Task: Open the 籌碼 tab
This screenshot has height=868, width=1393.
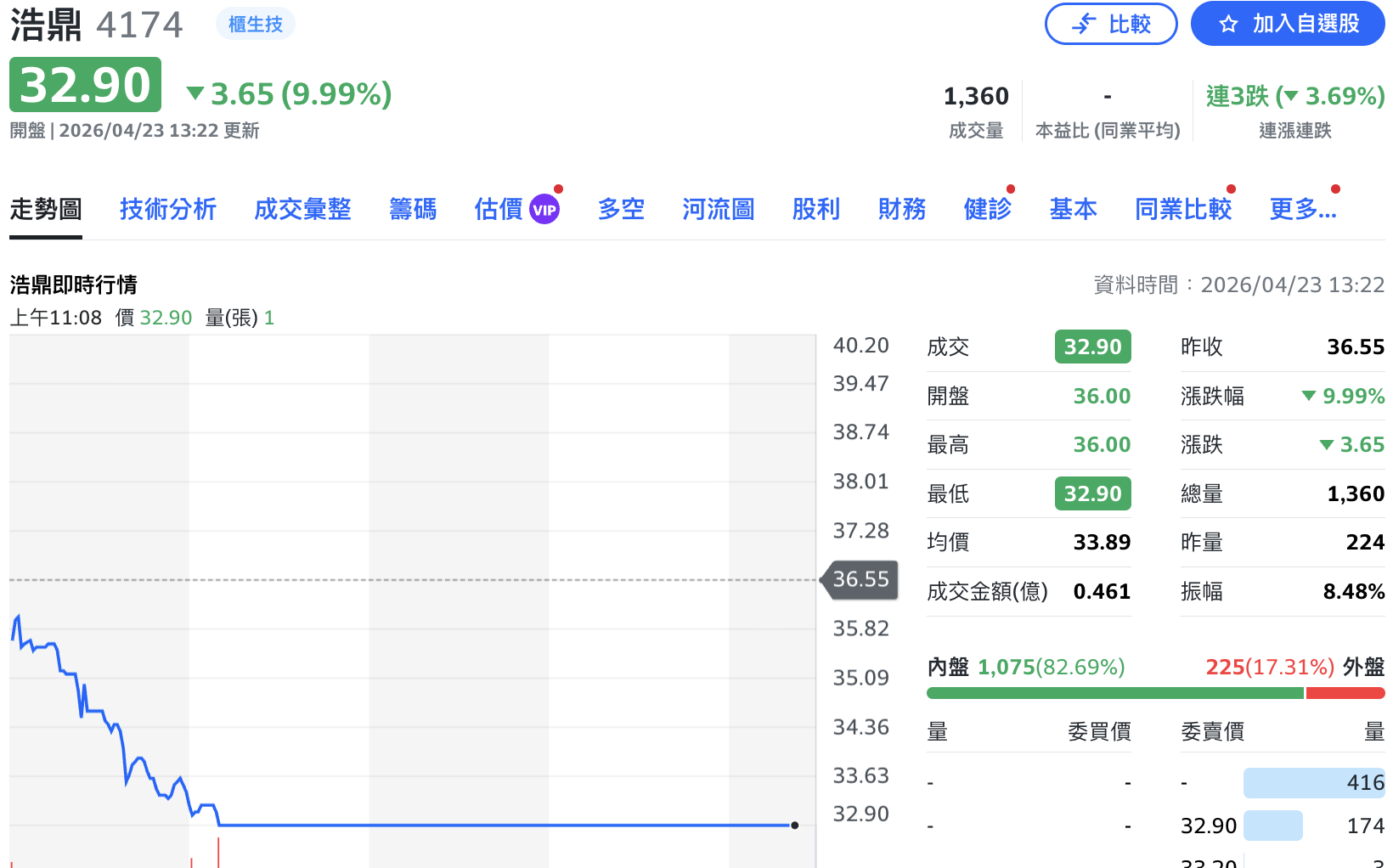Action: click(412, 209)
